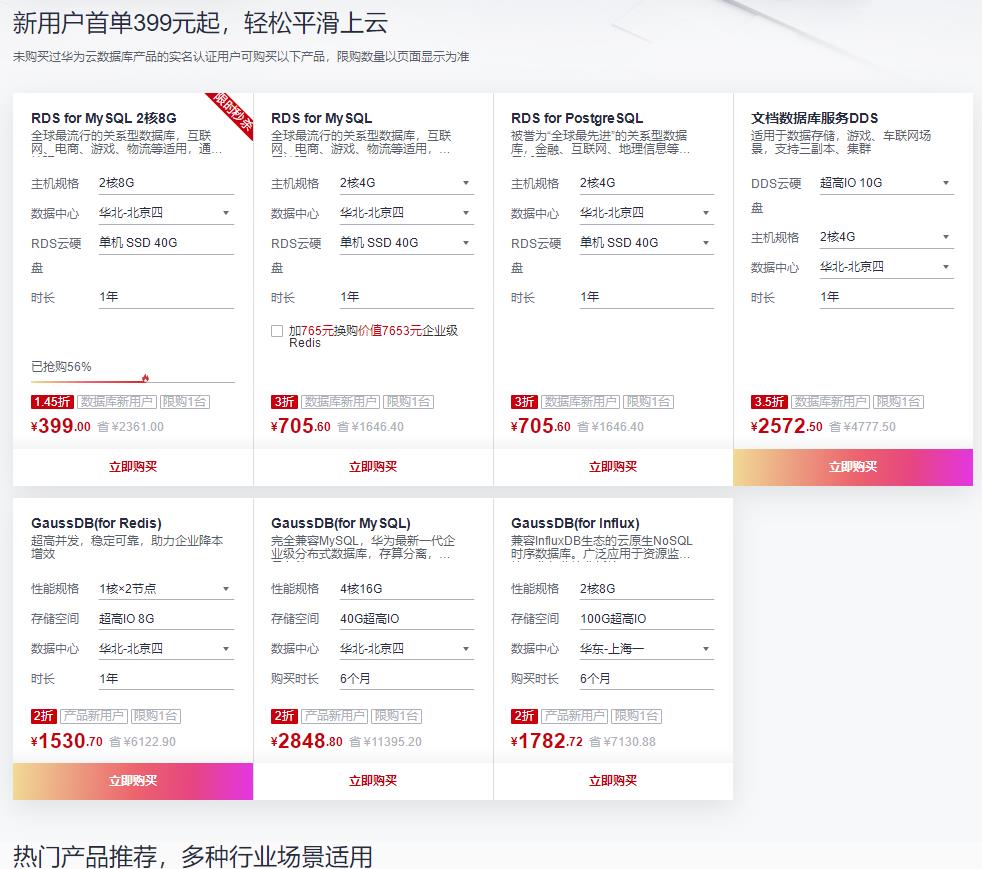The image size is (982, 869).
Task: Click the ¥1782.72 price
Action: point(547,741)
